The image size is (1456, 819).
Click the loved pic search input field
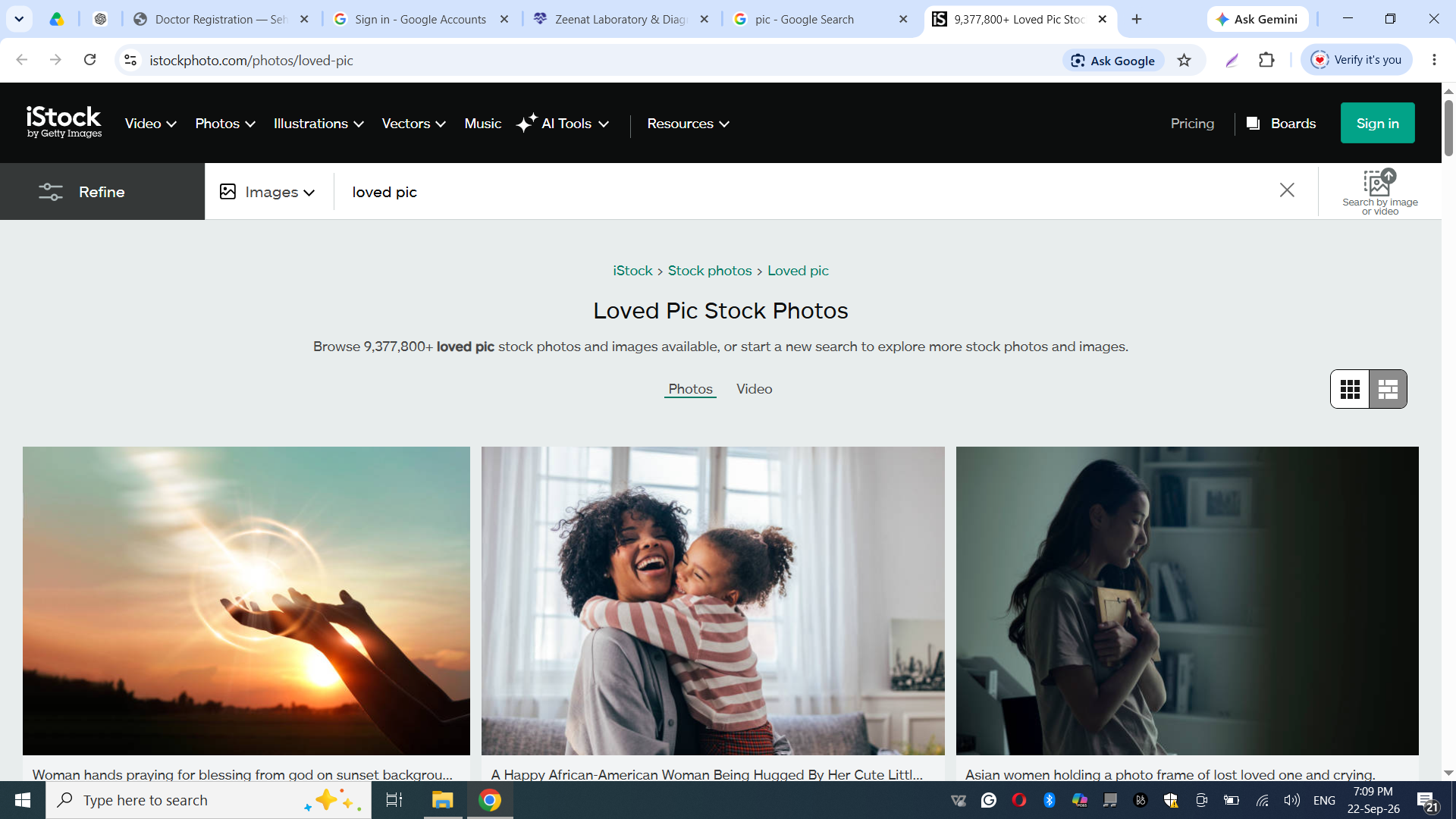pos(804,192)
